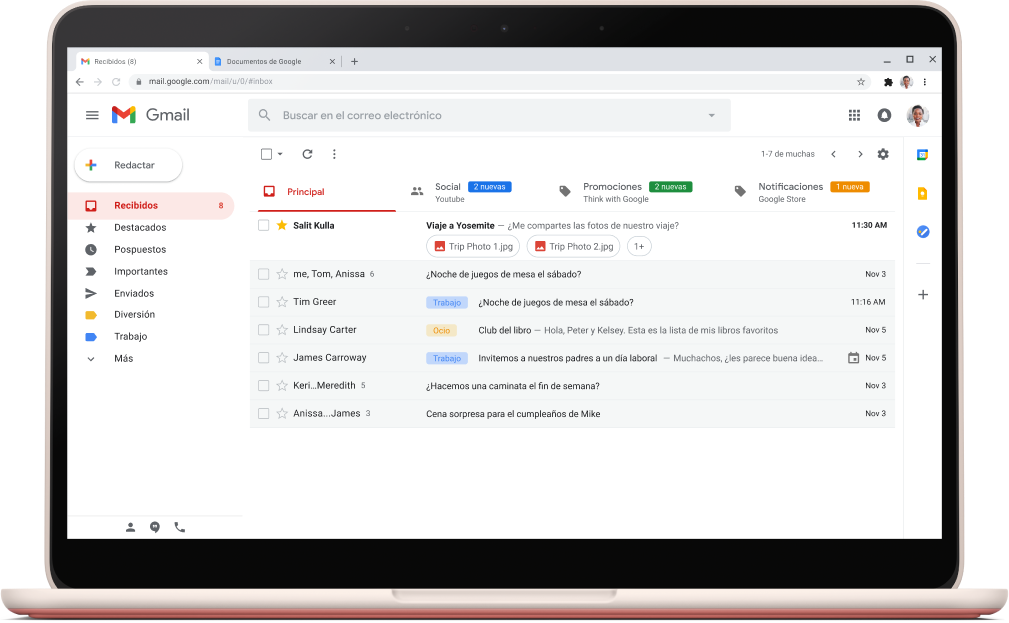Open Google Keep from the side panel

[922, 194]
